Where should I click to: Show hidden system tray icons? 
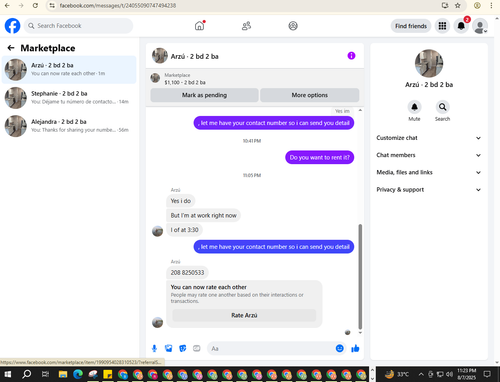click(x=421, y=374)
